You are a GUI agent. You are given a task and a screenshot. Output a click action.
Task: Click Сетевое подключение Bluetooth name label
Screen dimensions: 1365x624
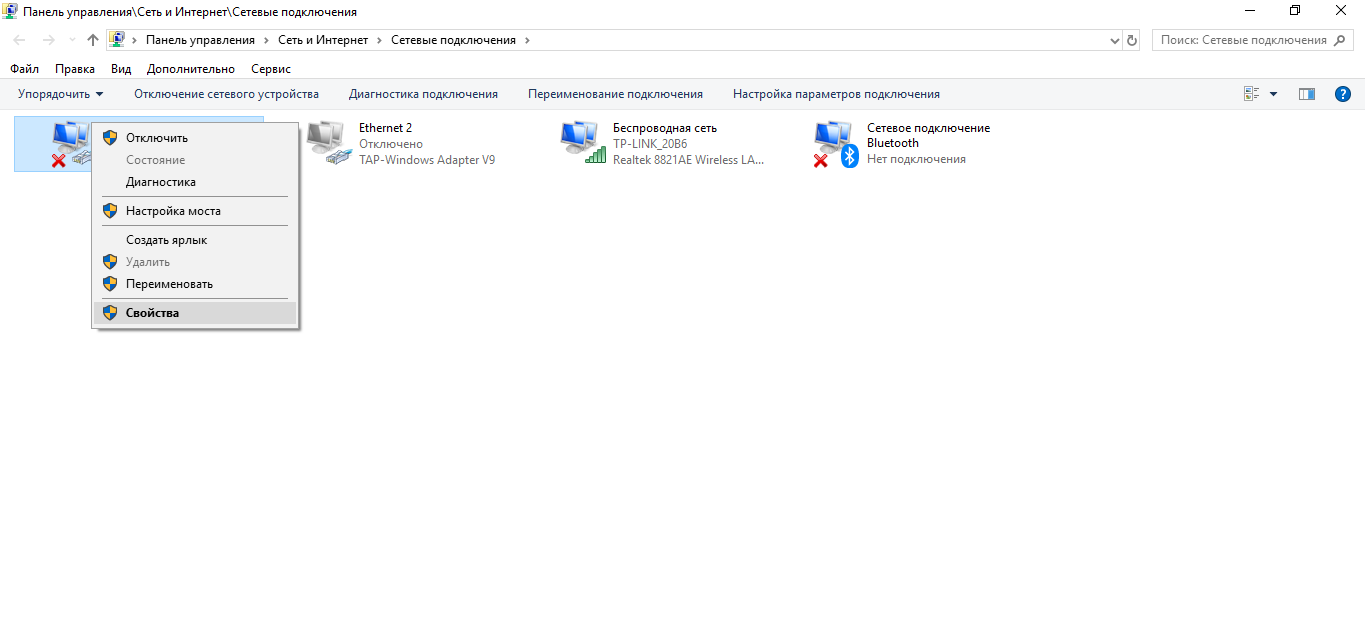coord(928,136)
